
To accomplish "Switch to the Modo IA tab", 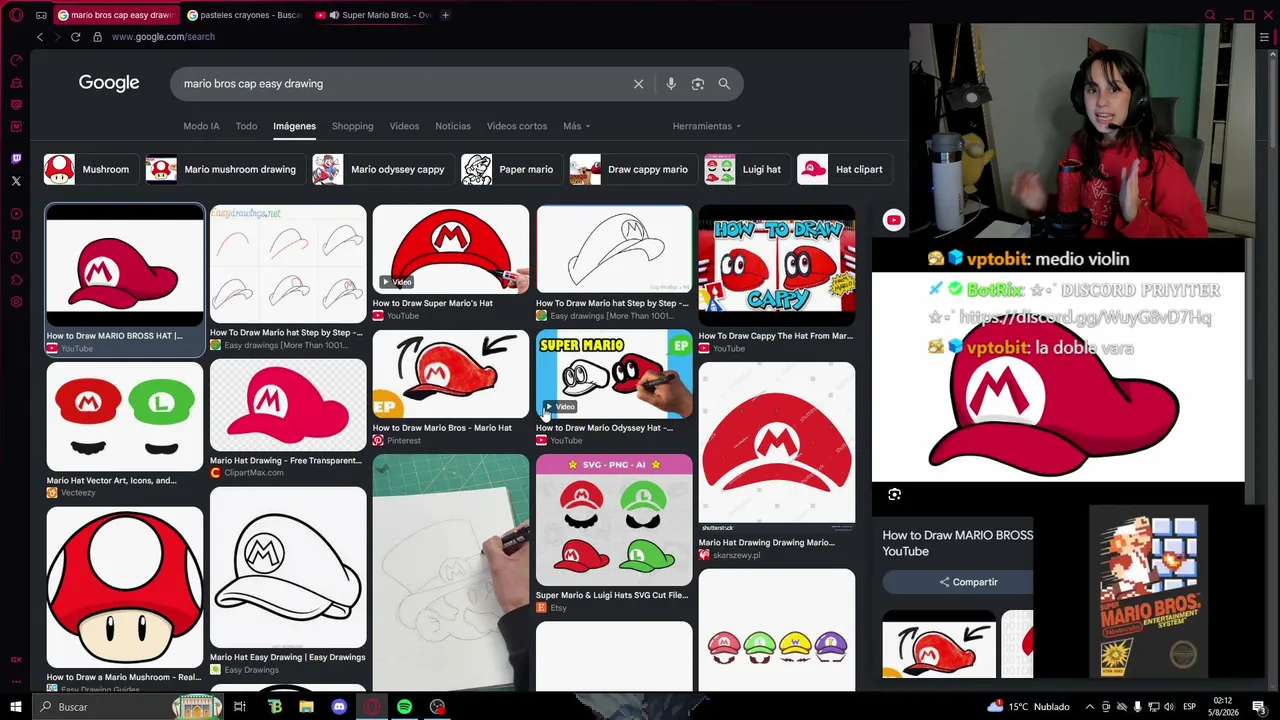I will coord(201,126).
